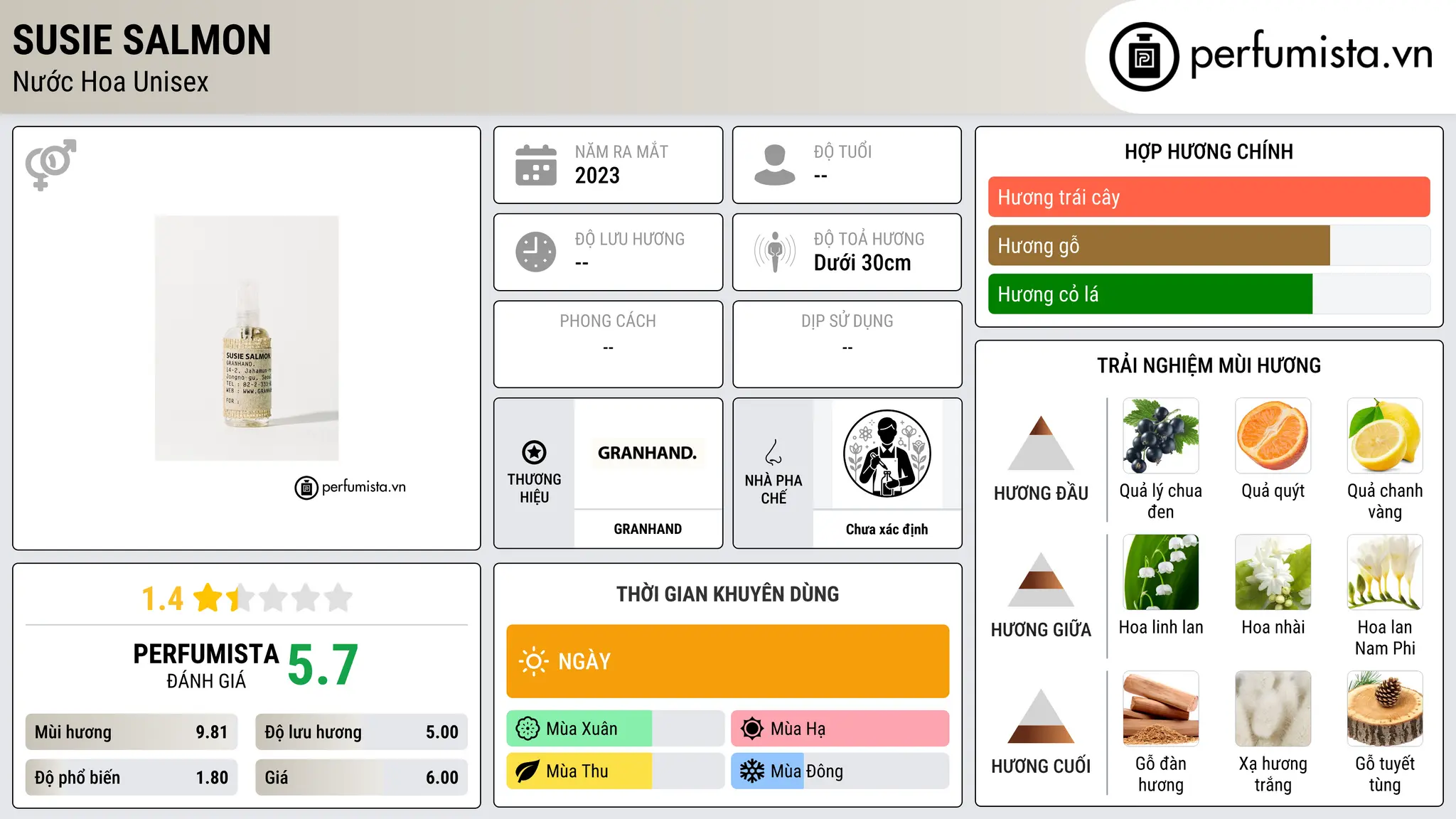Click the first gold rating star
Viewport: 1456px width, 819px height.
tap(208, 598)
